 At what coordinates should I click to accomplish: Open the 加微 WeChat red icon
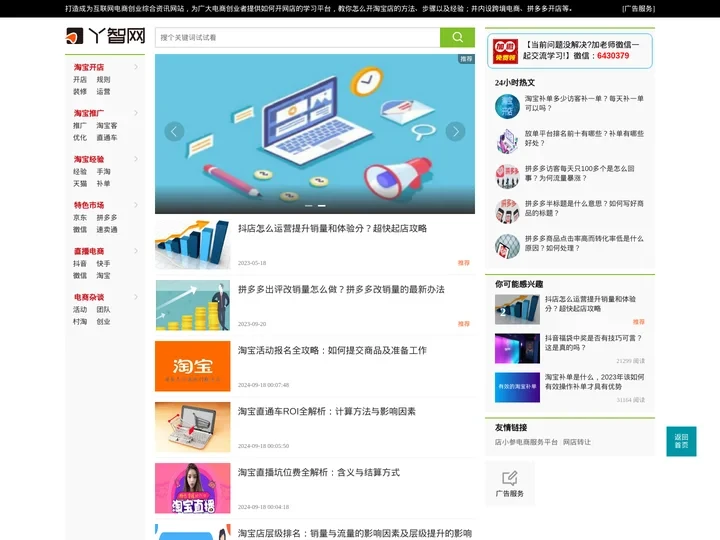point(506,51)
